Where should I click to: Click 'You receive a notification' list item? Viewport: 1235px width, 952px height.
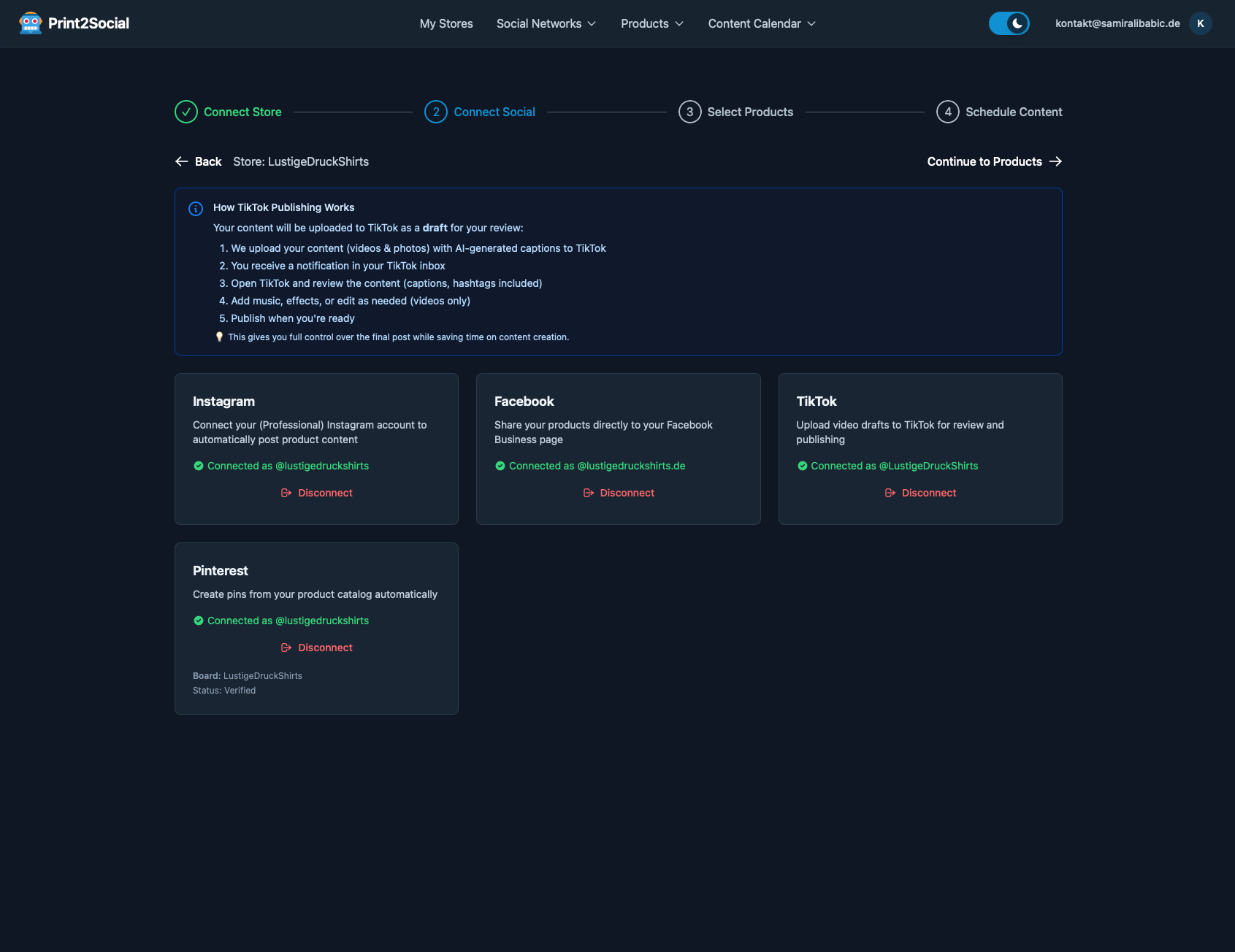(x=338, y=266)
